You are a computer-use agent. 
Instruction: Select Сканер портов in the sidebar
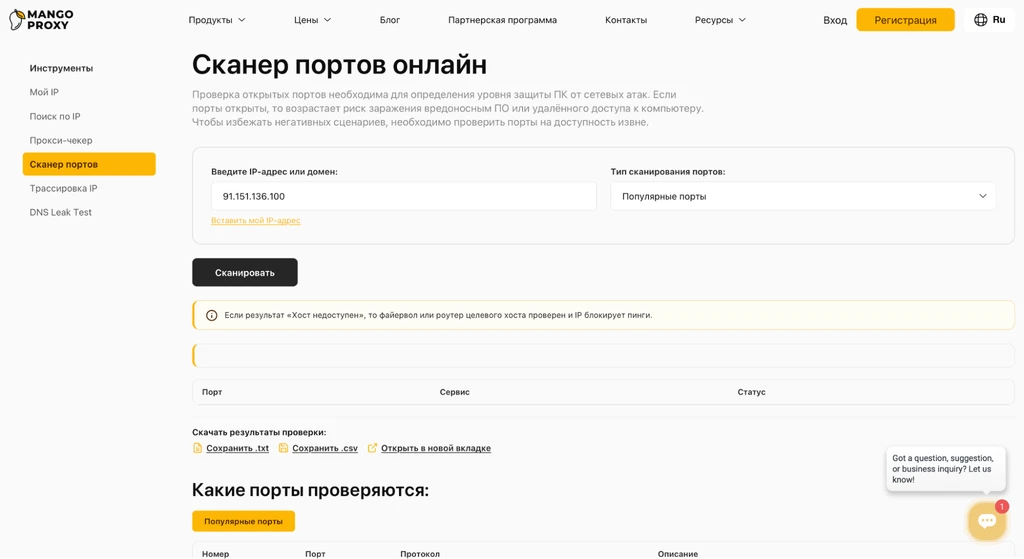tap(89, 164)
